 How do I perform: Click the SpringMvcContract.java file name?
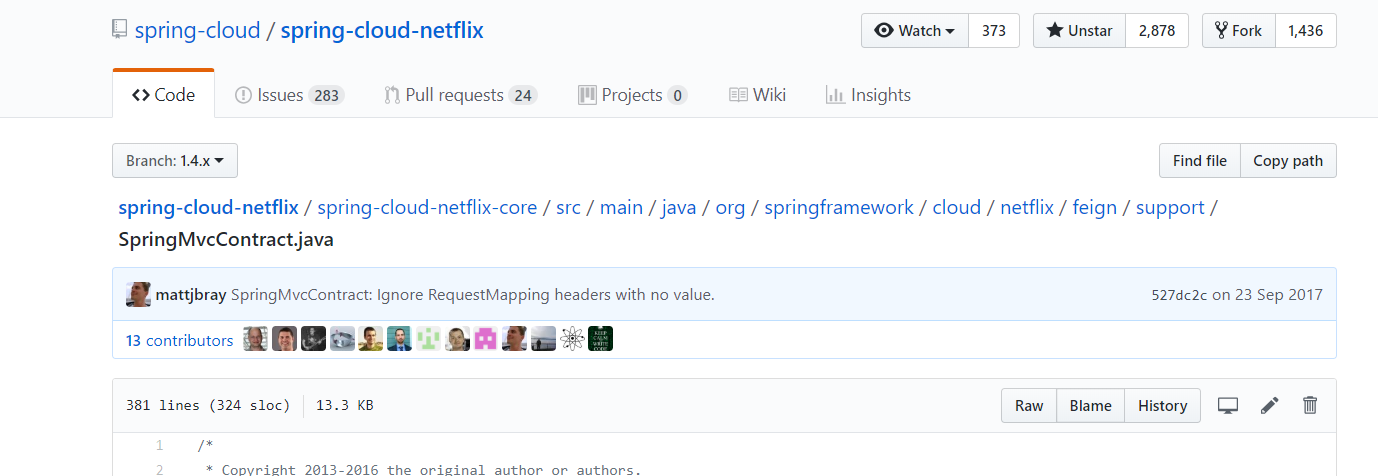pyautogui.click(x=226, y=240)
